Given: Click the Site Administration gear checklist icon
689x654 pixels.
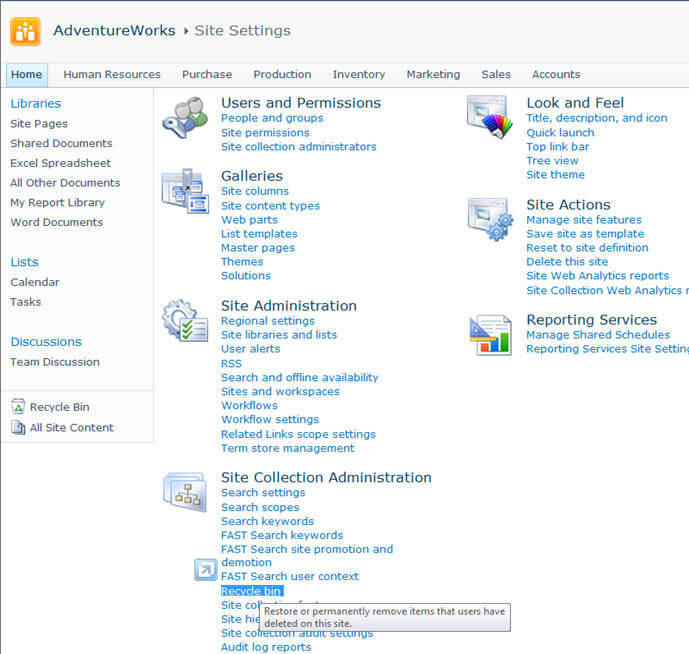Looking at the screenshot, I should click(x=185, y=320).
